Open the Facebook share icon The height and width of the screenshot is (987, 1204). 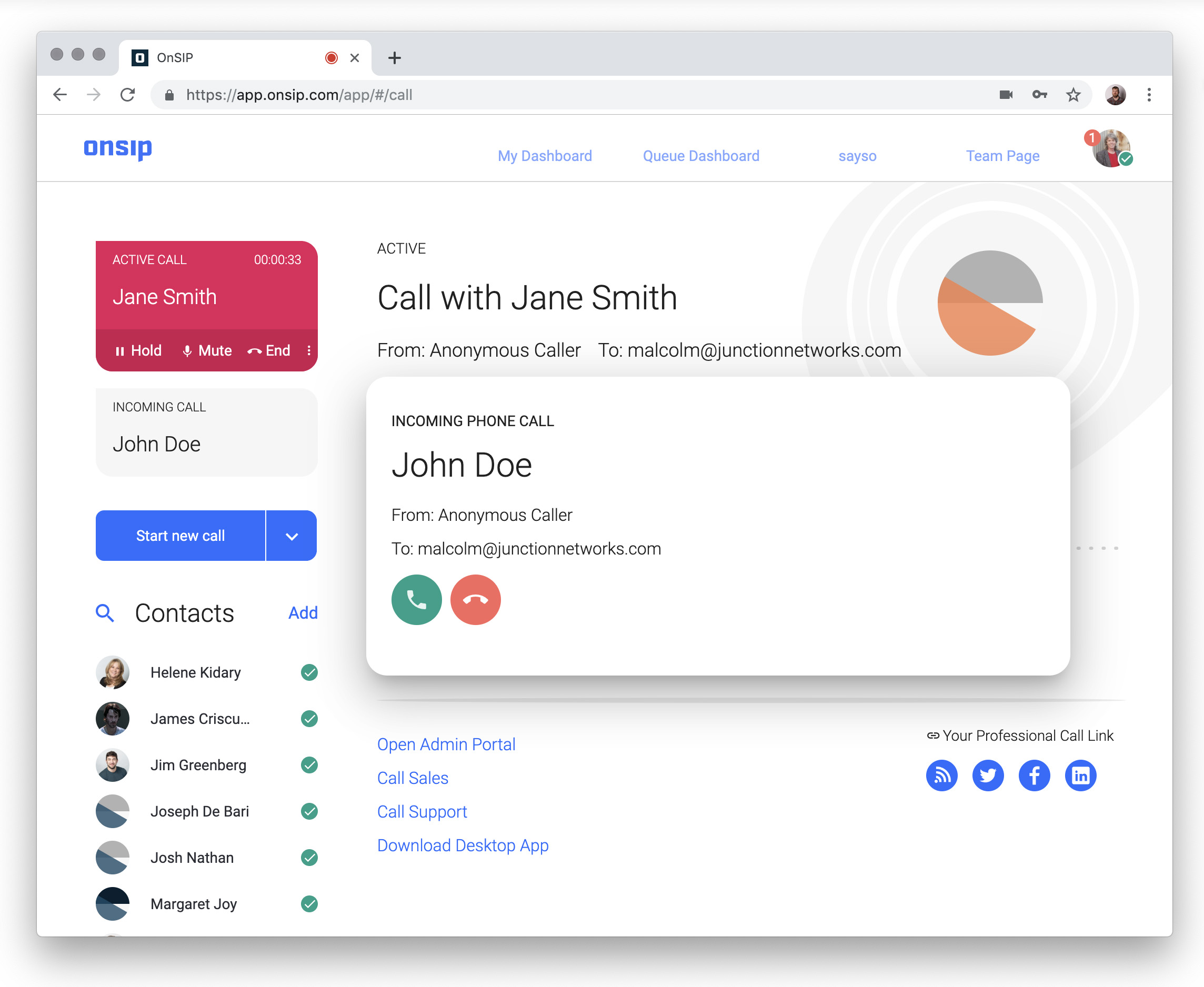coord(1034,775)
